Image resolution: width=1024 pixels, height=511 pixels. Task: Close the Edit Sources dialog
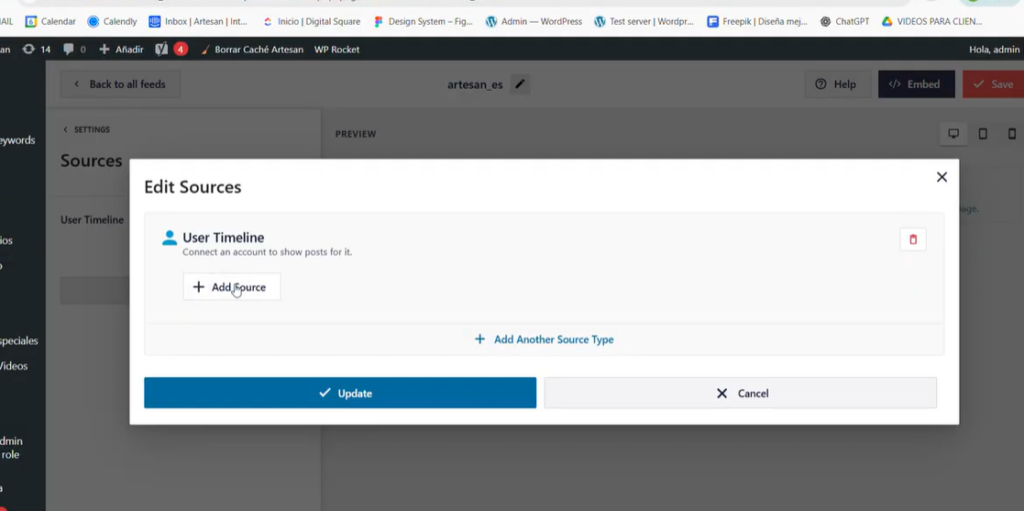tap(941, 177)
